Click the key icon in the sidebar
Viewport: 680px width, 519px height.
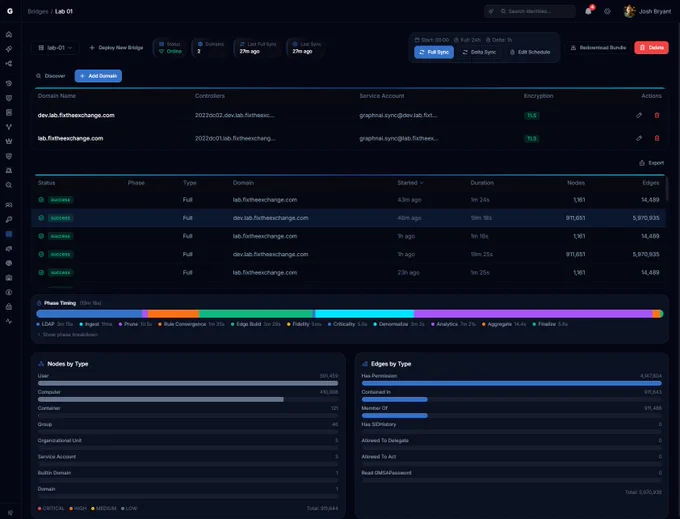pyautogui.click(x=9, y=219)
